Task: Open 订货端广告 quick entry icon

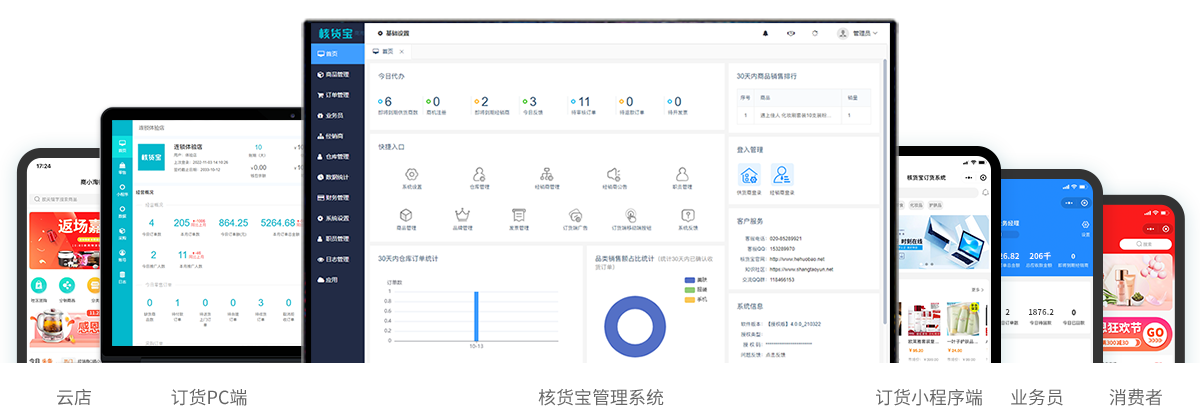Action: click(x=575, y=215)
